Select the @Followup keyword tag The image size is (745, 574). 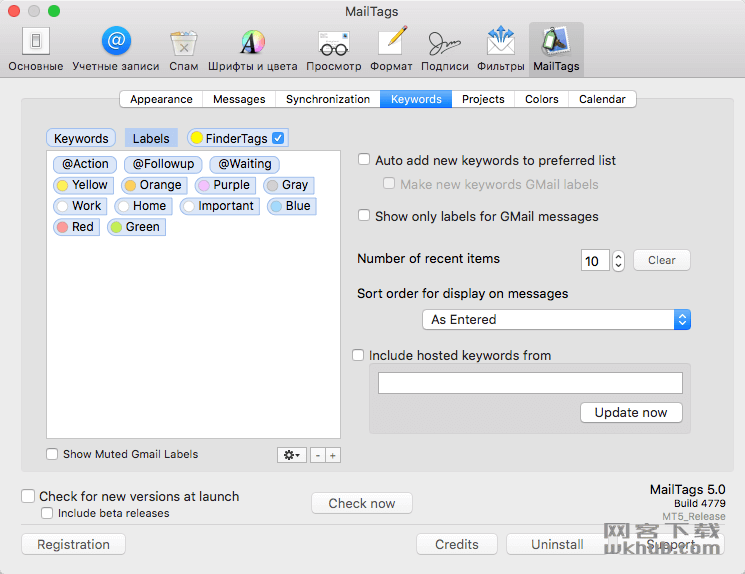click(163, 164)
